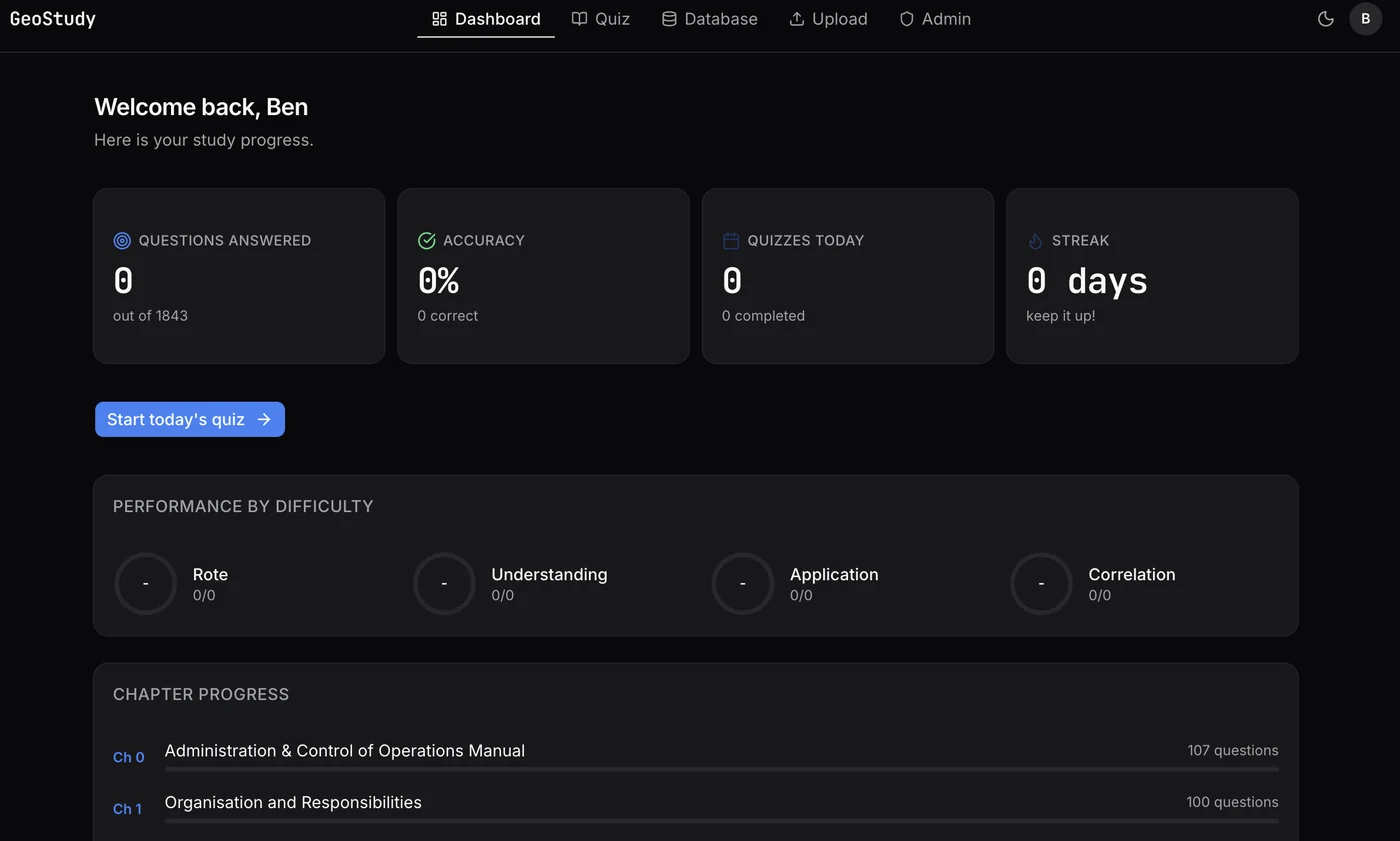The height and width of the screenshot is (841, 1400).
Task: Click the flame icon beside Streak
Action: pos(1035,241)
